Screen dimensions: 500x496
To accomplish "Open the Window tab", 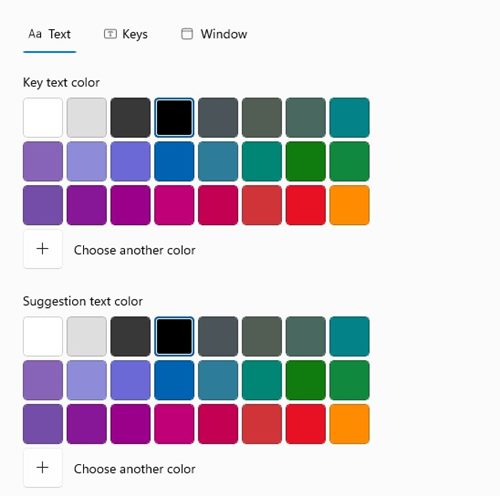I will 214,34.
